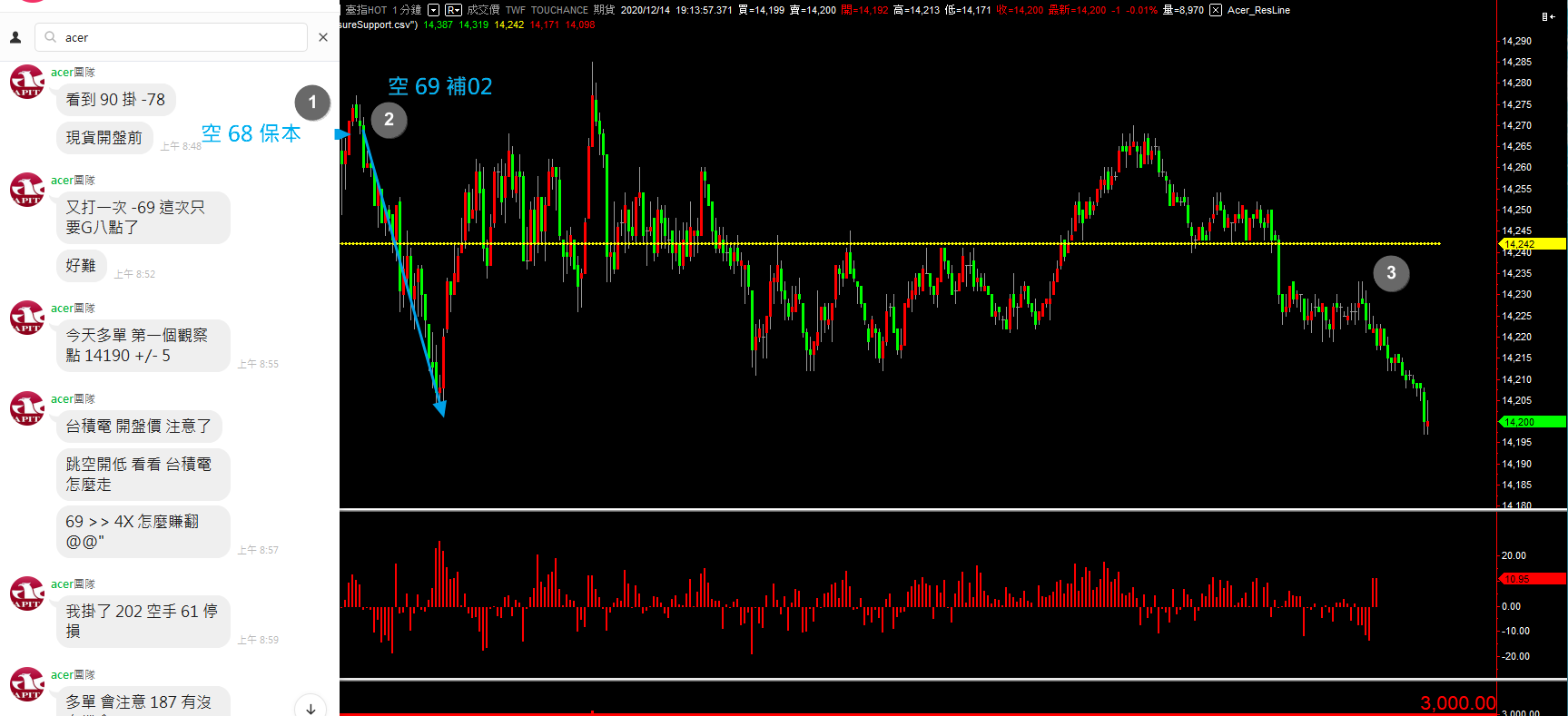This screenshot has height=716, width=1568.
Task: Click the 買=14,199 bid quote in header
Action: pos(761,10)
